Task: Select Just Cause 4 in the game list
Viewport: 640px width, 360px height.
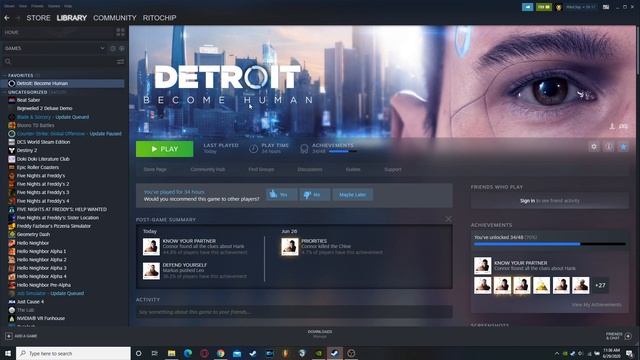Action: click(30, 302)
